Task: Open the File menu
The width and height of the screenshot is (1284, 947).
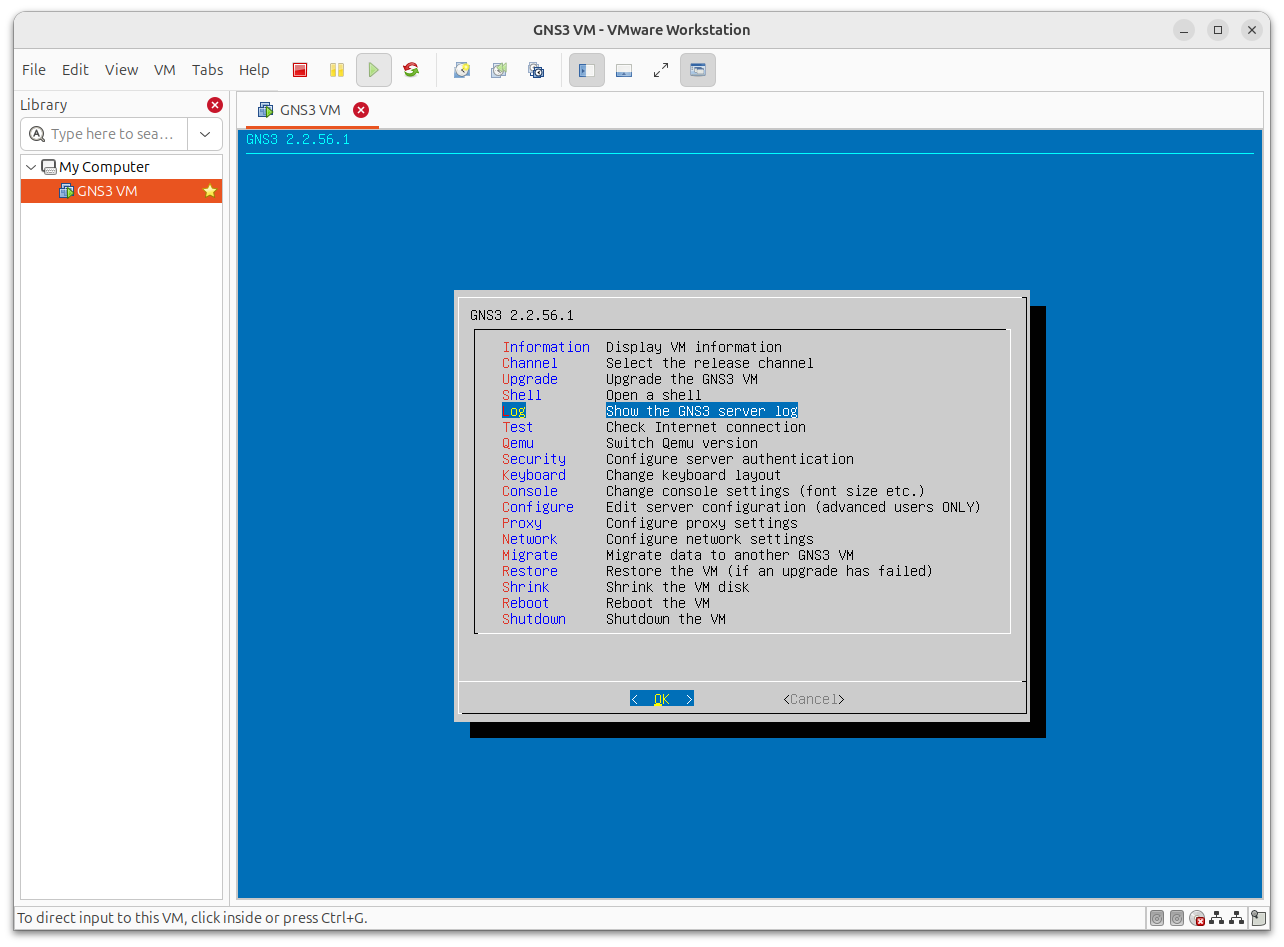Action: [x=34, y=70]
